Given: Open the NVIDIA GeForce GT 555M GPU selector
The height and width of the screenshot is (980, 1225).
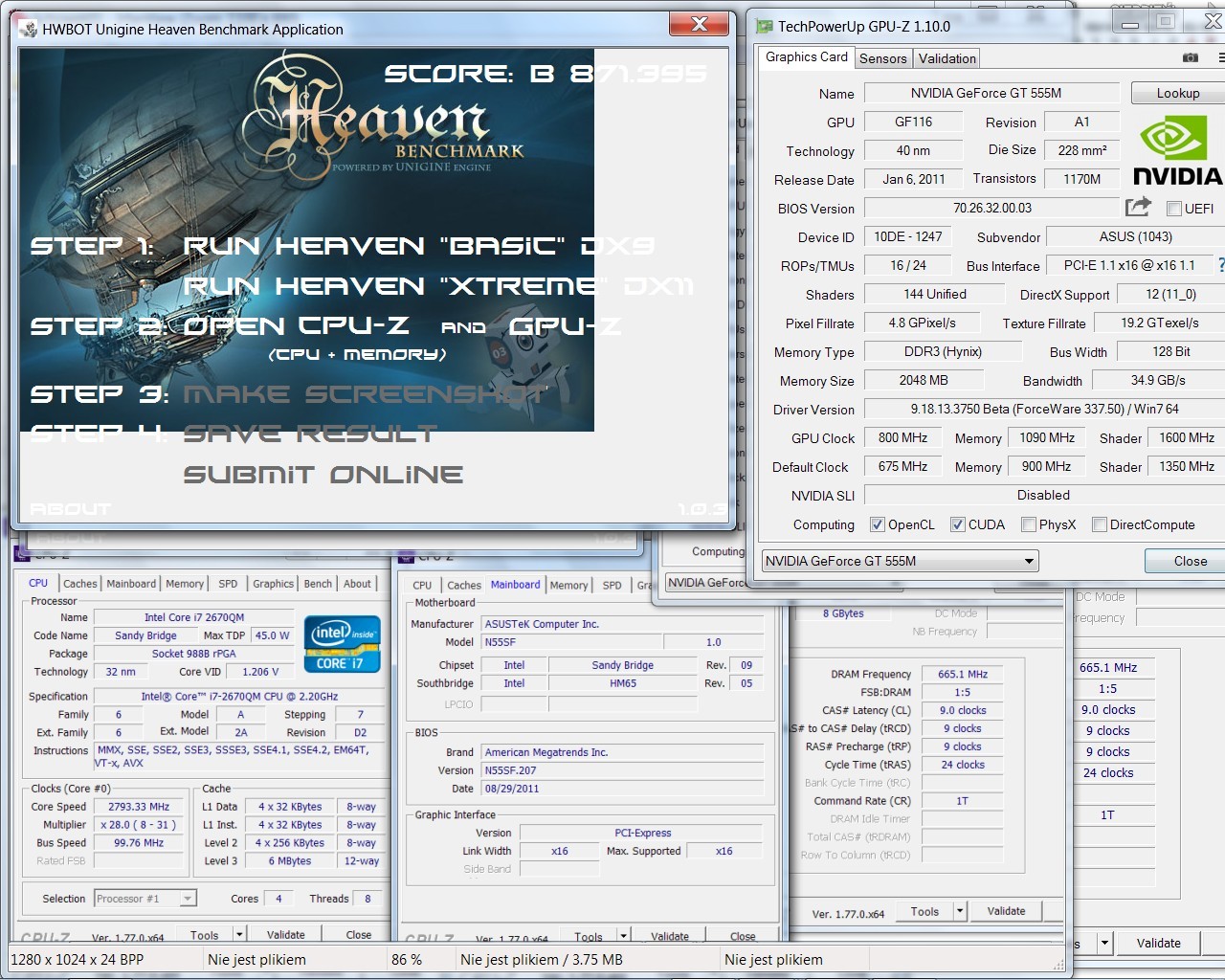Looking at the screenshot, I should pyautogui.click(x=900, y=561).
